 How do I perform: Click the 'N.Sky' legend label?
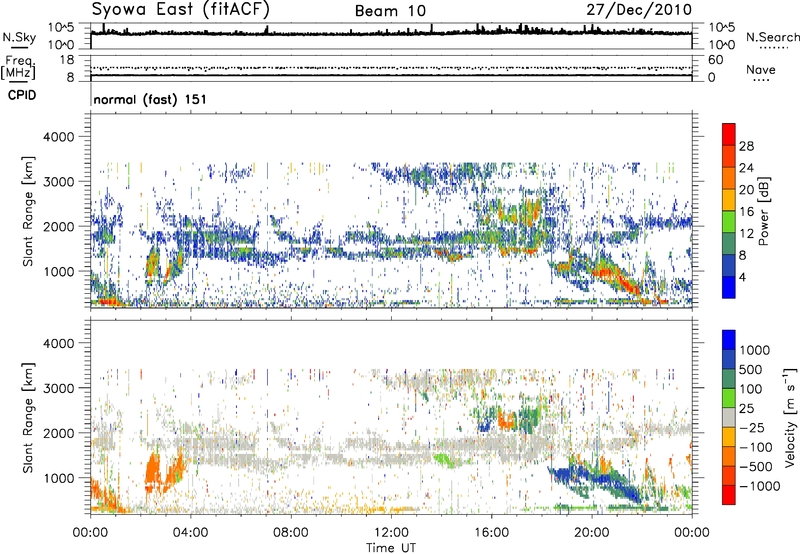[19, 37]
